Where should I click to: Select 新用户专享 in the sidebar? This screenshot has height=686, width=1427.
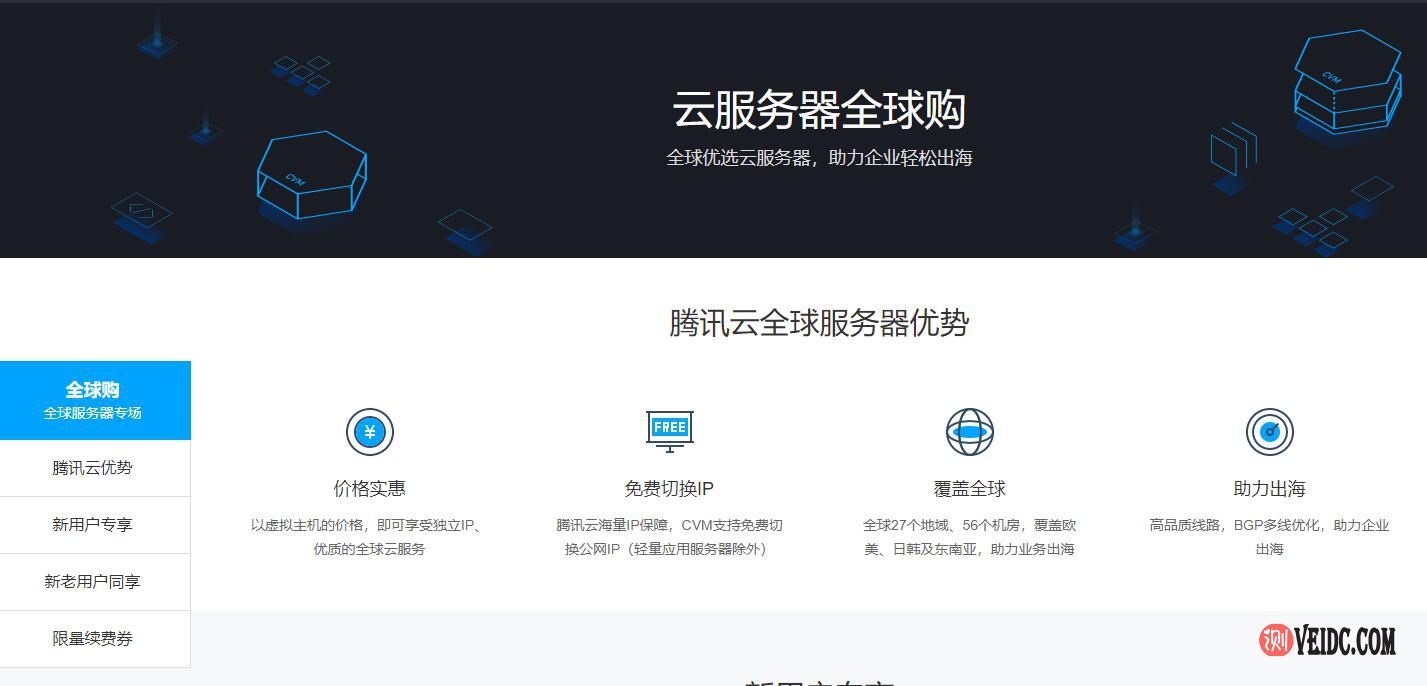click(x=95, y=524)
